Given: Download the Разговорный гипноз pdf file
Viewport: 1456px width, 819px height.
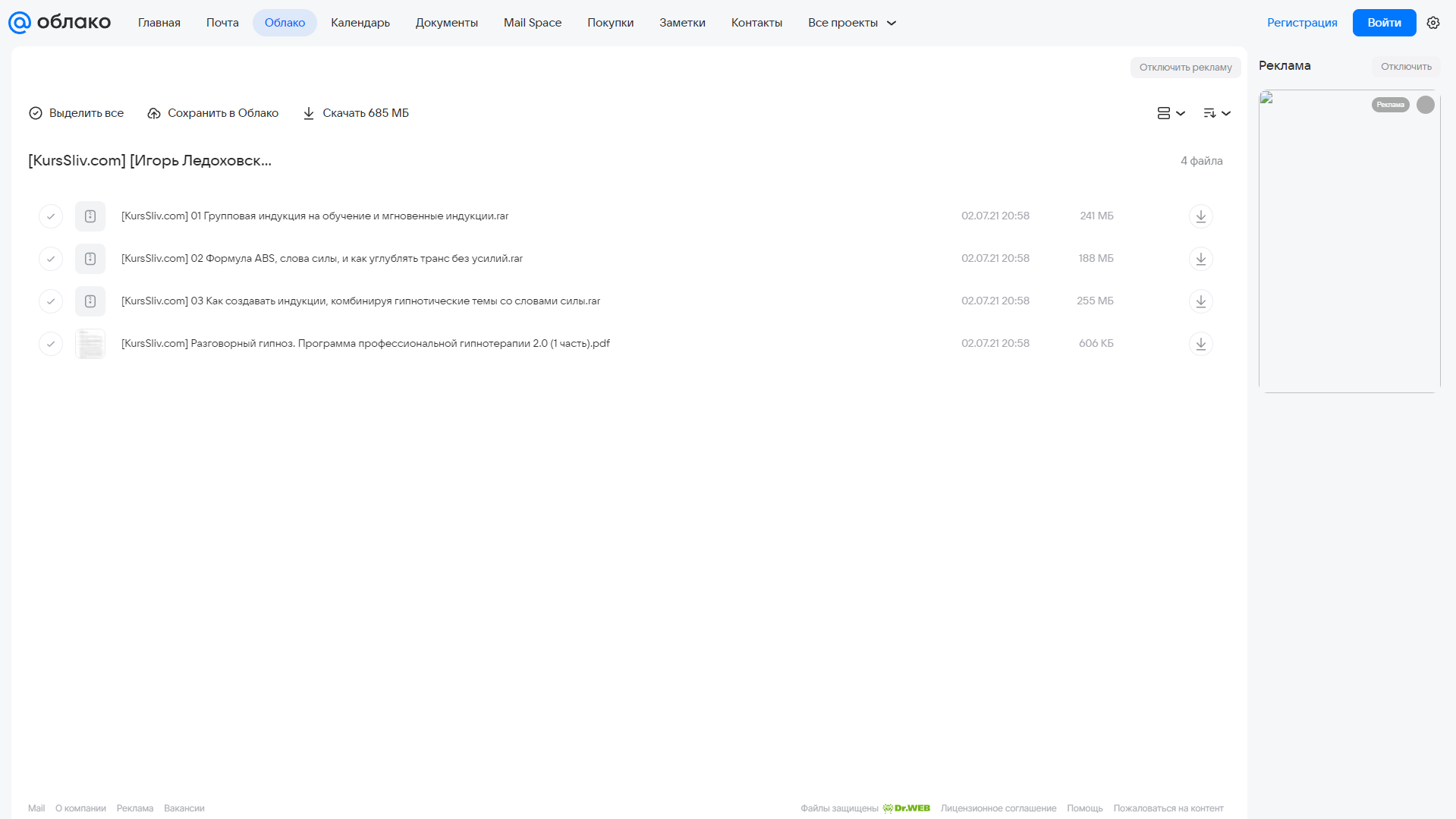Looking at the screenshot, I should (1200, 344).
